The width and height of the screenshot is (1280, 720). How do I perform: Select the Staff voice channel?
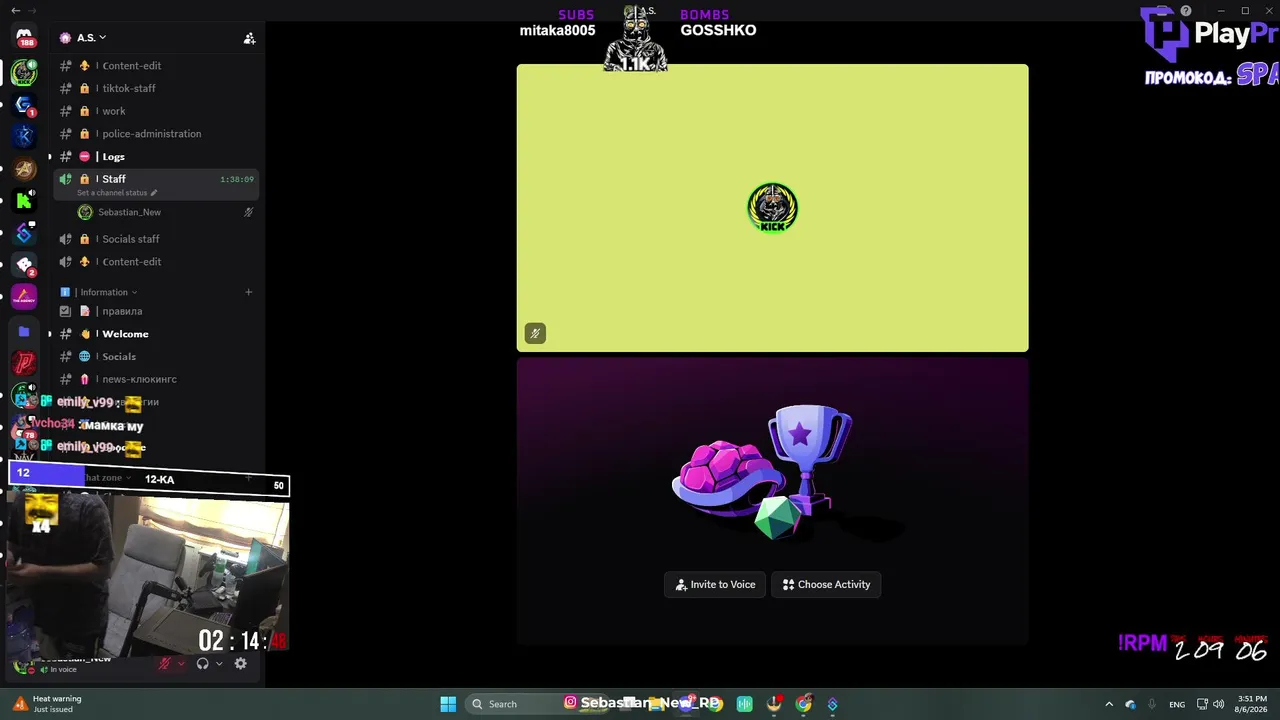156,184
